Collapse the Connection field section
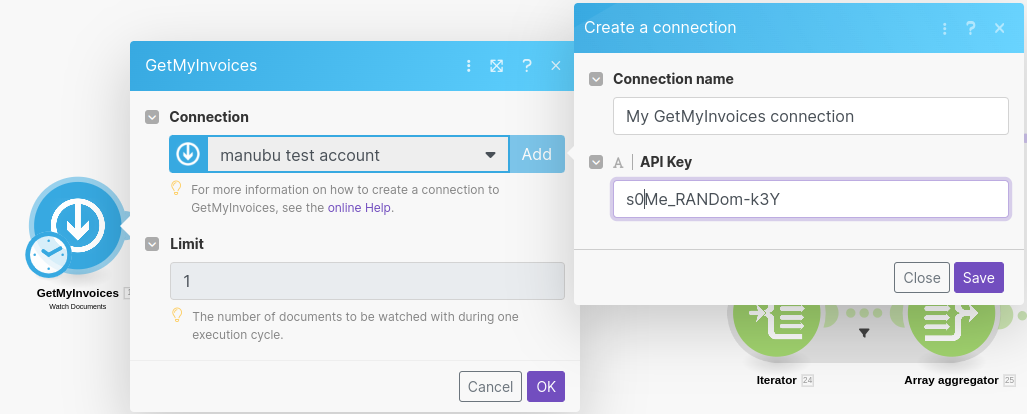The height and width of the screenshot is (414, 1027). (x=152, y=117)
